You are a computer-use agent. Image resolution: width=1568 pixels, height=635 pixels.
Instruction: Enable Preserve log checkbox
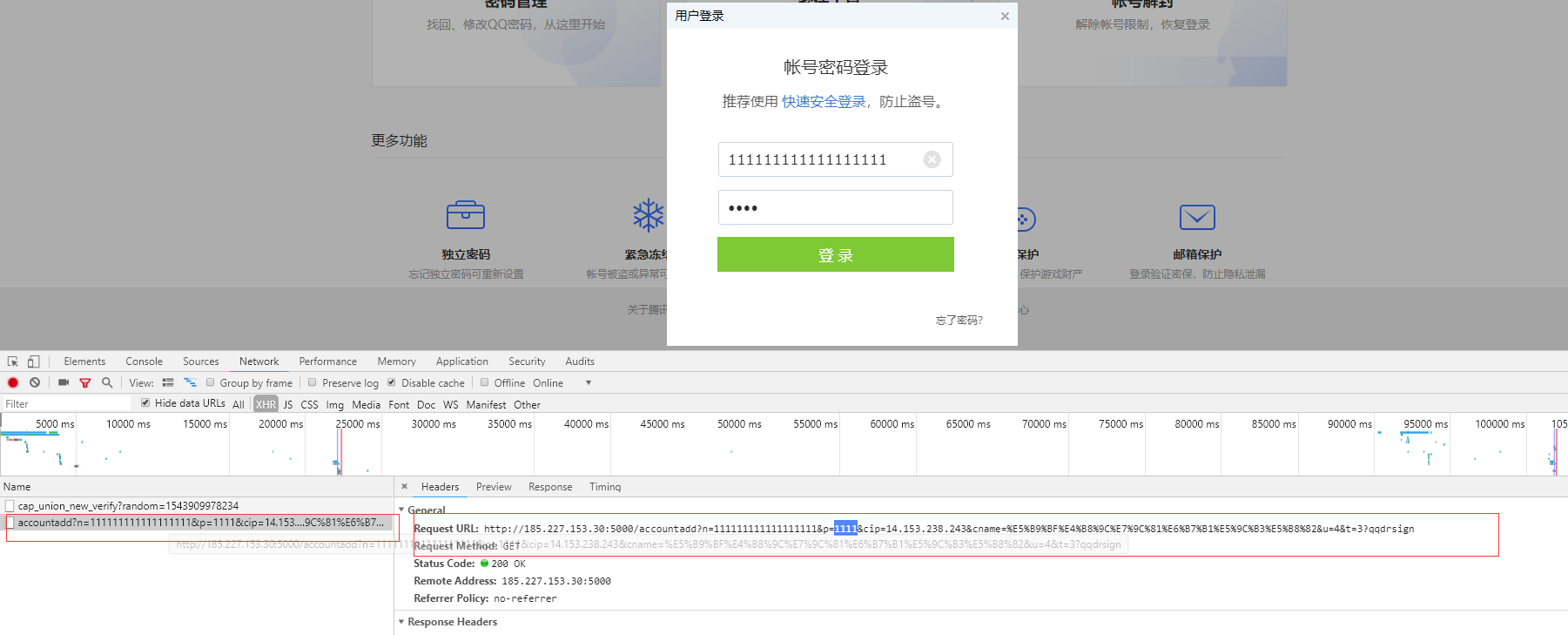click(x=313, y=382)
